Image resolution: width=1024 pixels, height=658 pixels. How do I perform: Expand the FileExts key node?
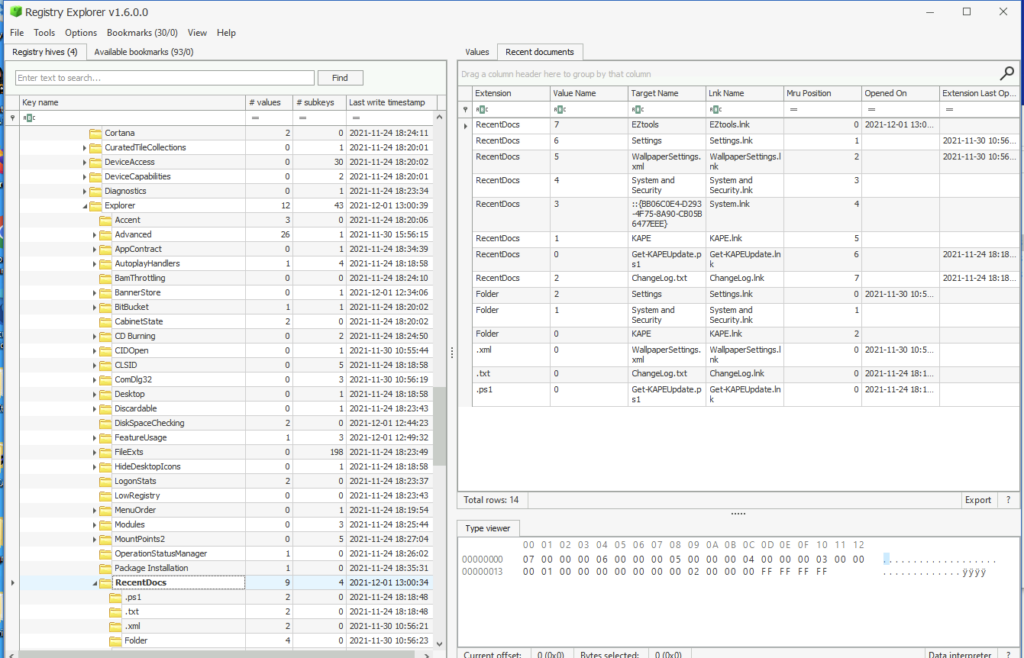click(95, 452)
